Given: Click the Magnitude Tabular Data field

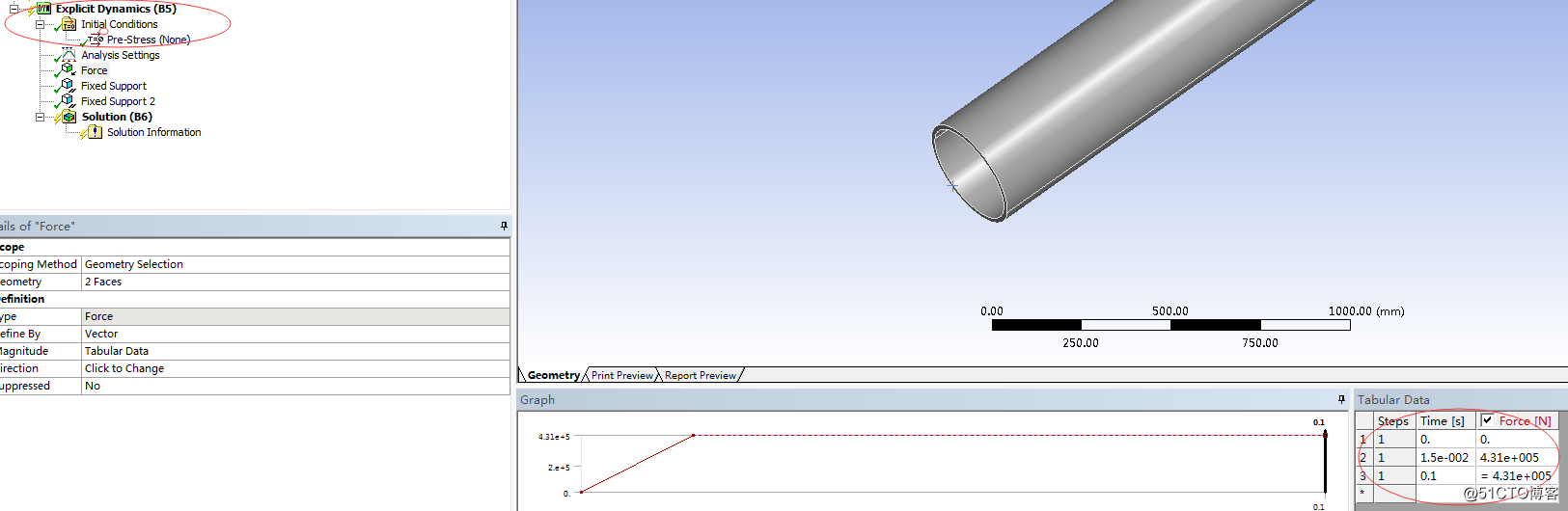Looking at the screenshot, I should 295,351.
